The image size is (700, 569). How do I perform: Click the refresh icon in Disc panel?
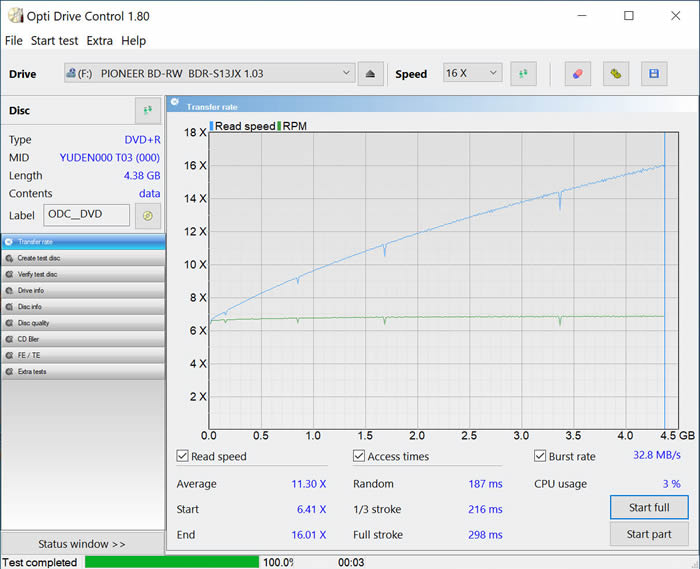[148, 111]
